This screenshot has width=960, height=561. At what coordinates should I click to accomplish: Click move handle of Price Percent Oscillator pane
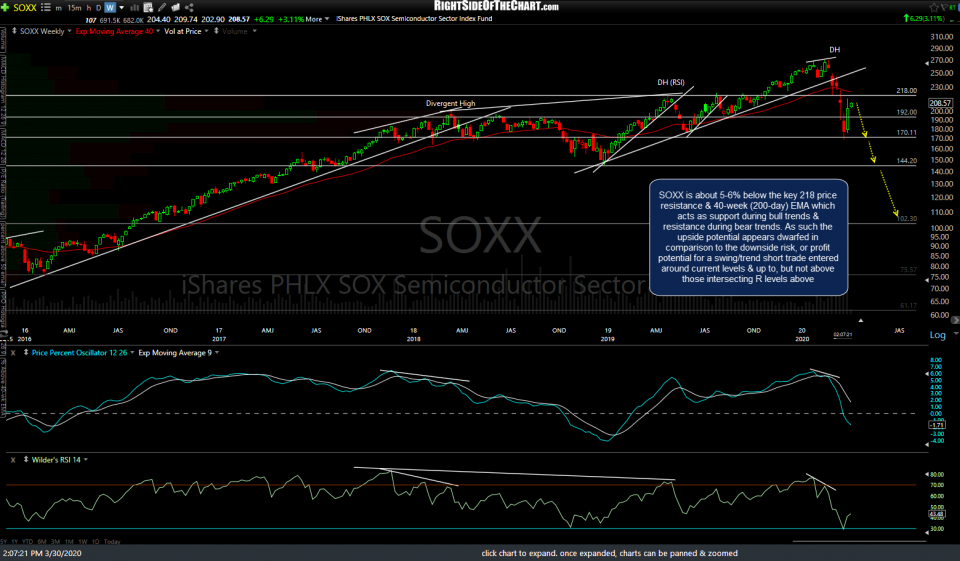coord(26,352)
